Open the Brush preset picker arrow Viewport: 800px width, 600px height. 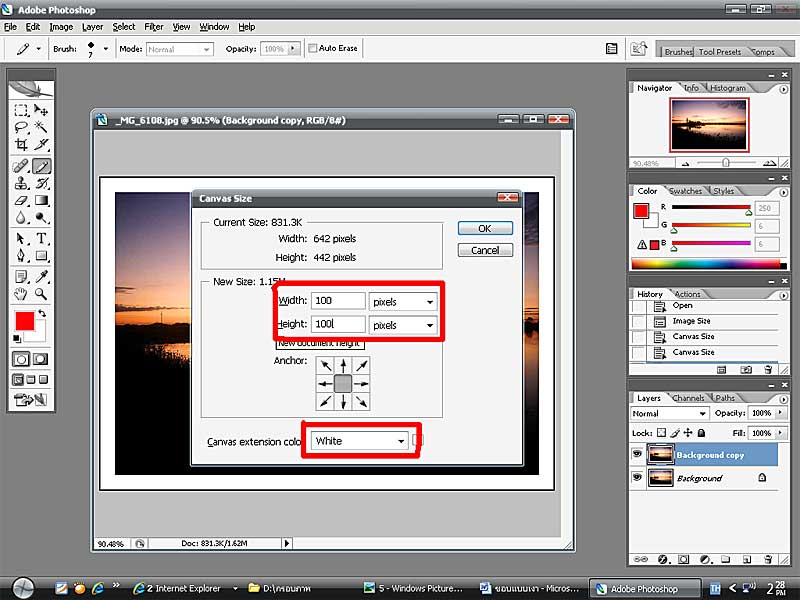pyautogui.click(x=106, y=49)
